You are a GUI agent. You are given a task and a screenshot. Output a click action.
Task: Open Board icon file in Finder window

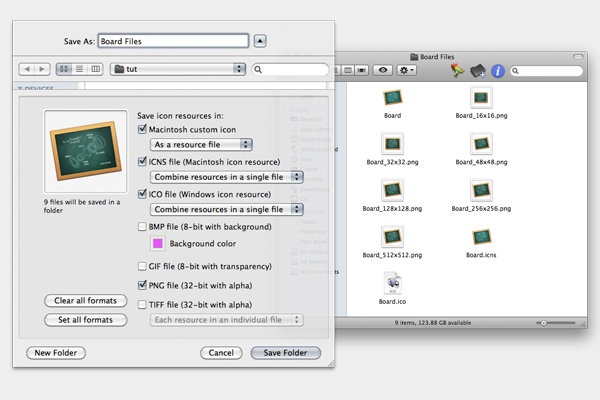(393, 97)
